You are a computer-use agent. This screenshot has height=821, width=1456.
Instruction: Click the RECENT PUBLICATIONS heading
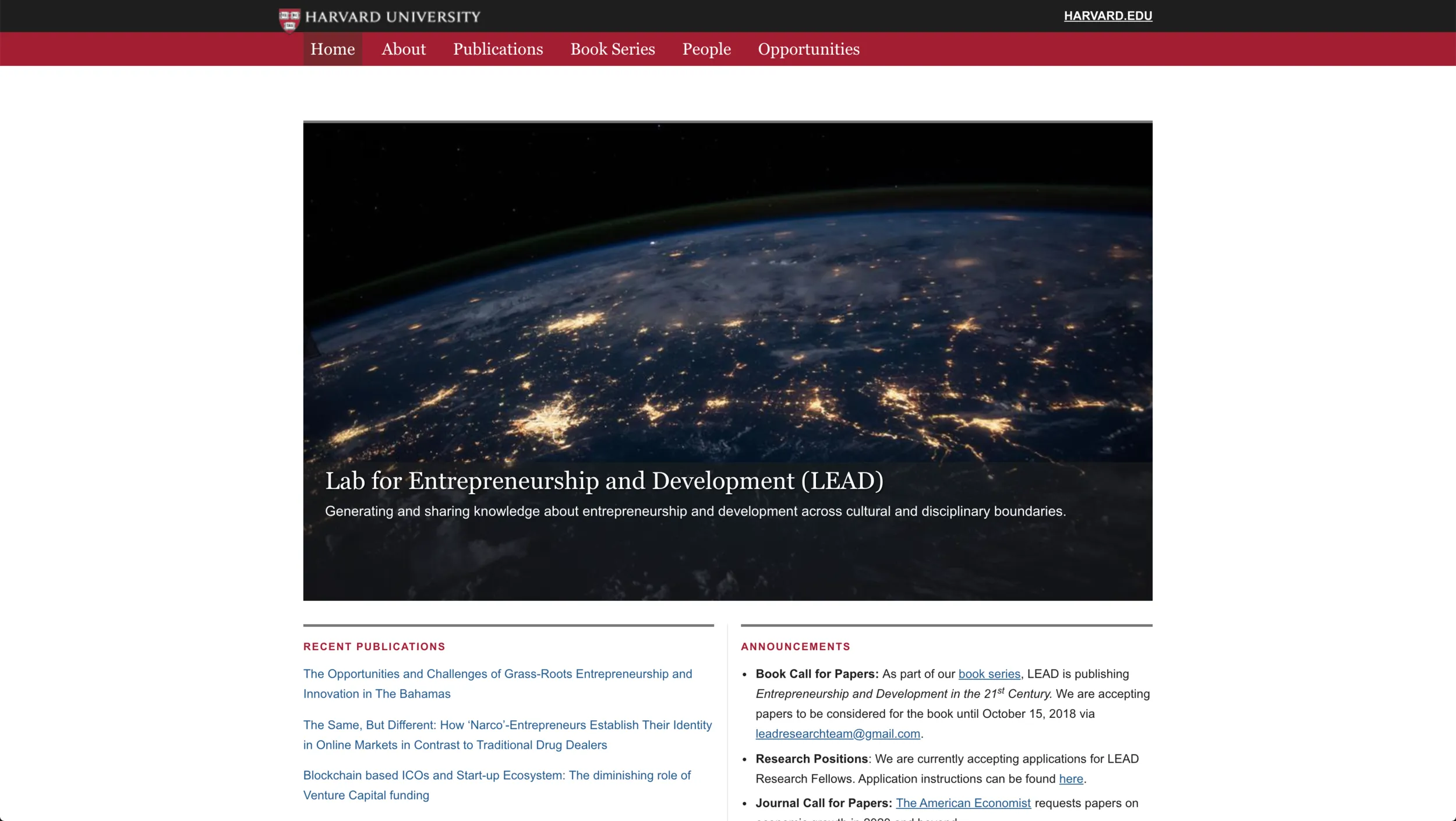pyautogui.click(x=374, y=646)
